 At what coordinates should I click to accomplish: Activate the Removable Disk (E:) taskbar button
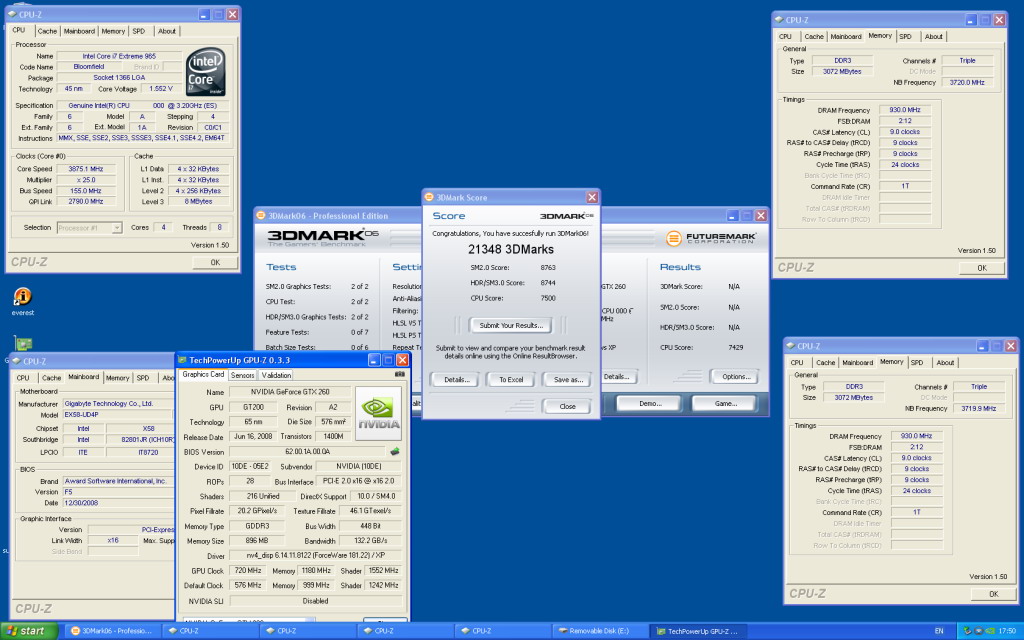pos(599,631)
